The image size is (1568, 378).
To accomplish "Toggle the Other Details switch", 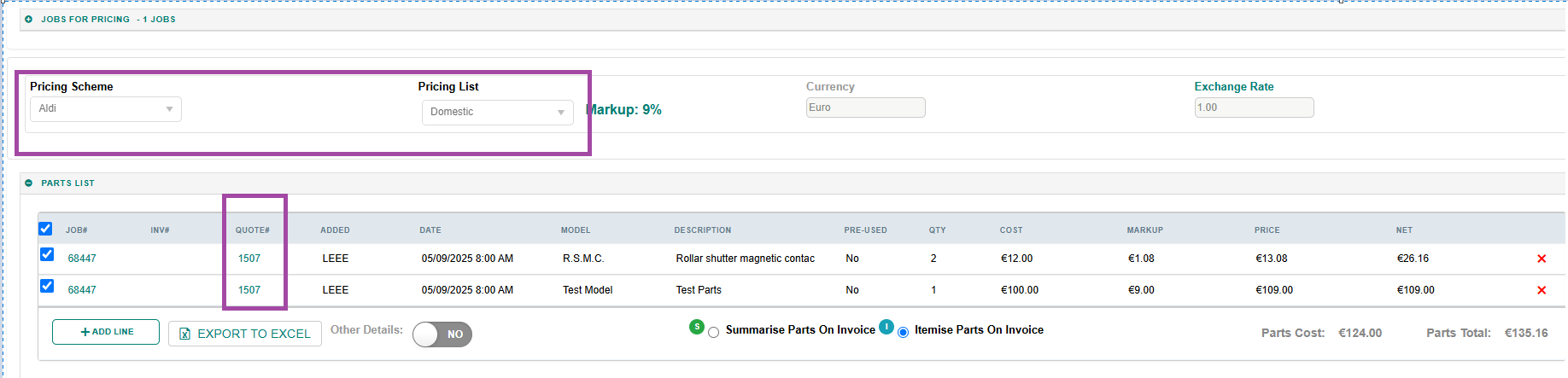I will 442,334.
